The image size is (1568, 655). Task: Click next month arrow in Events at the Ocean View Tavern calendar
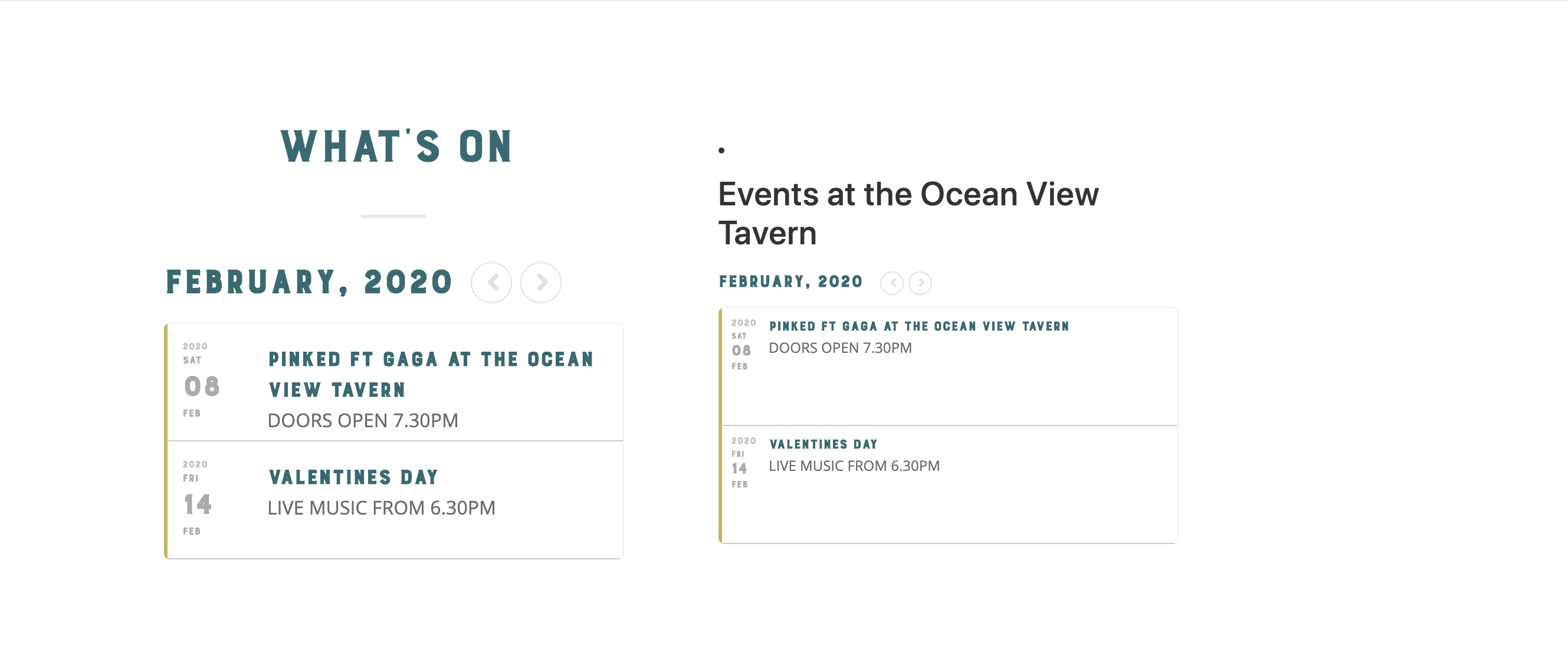tap(920, 283)
